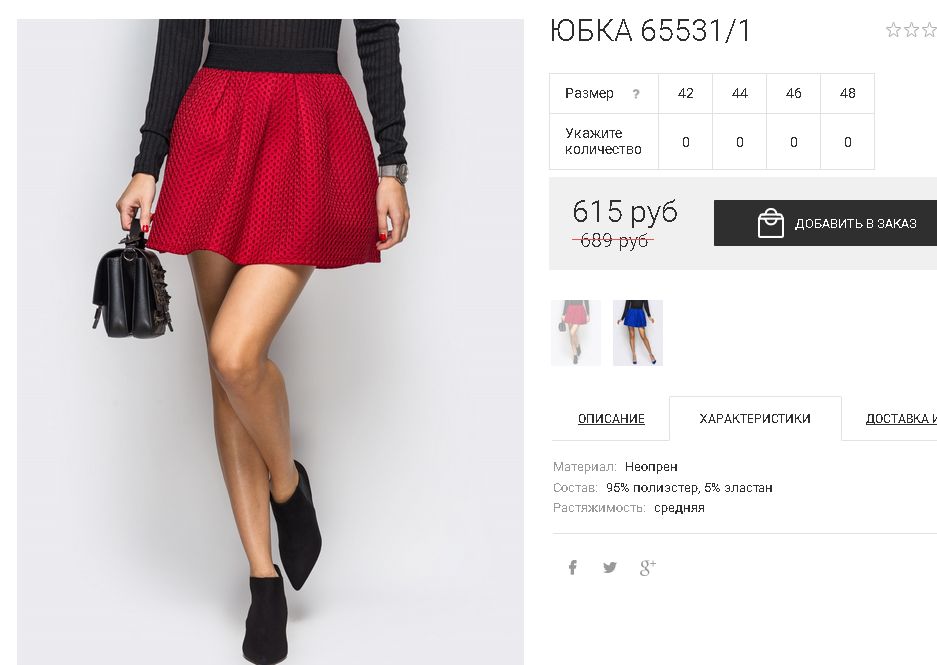937x665 pixels.
Task: Share product on Twitter
Action: pyautogui.click(x=610, y=567)
